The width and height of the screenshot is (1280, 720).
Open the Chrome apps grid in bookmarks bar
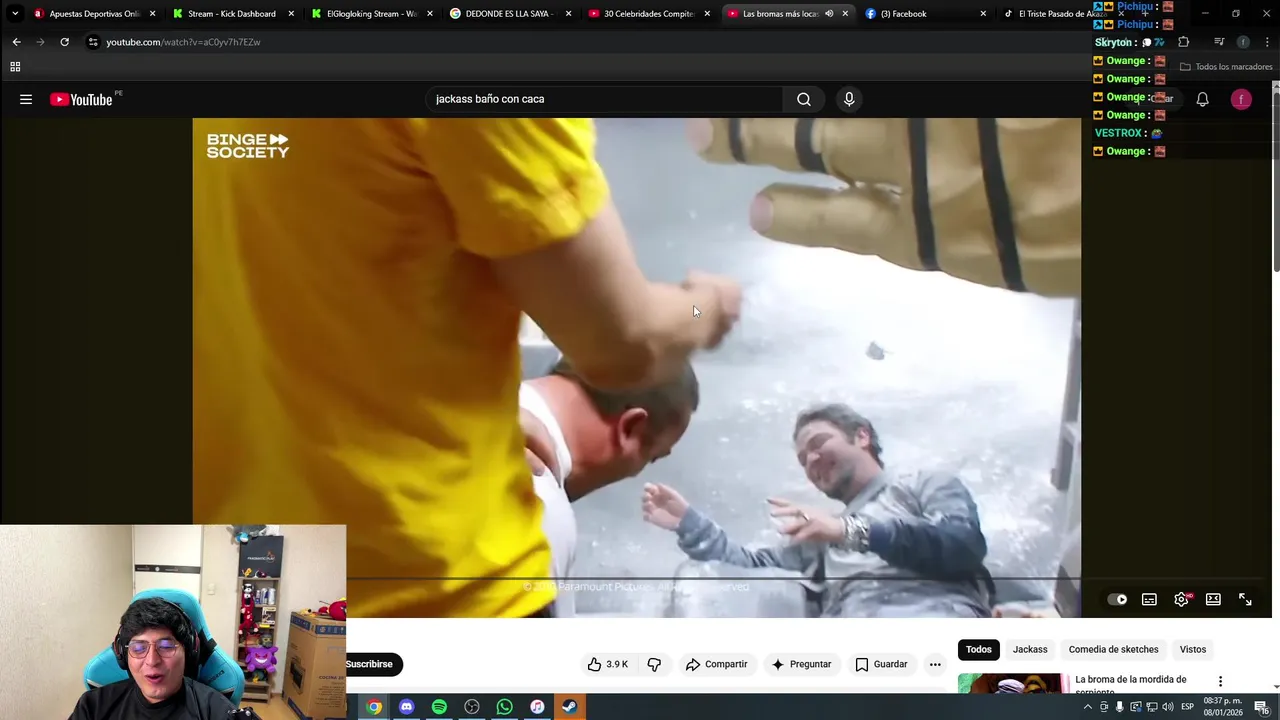(15, 67)
